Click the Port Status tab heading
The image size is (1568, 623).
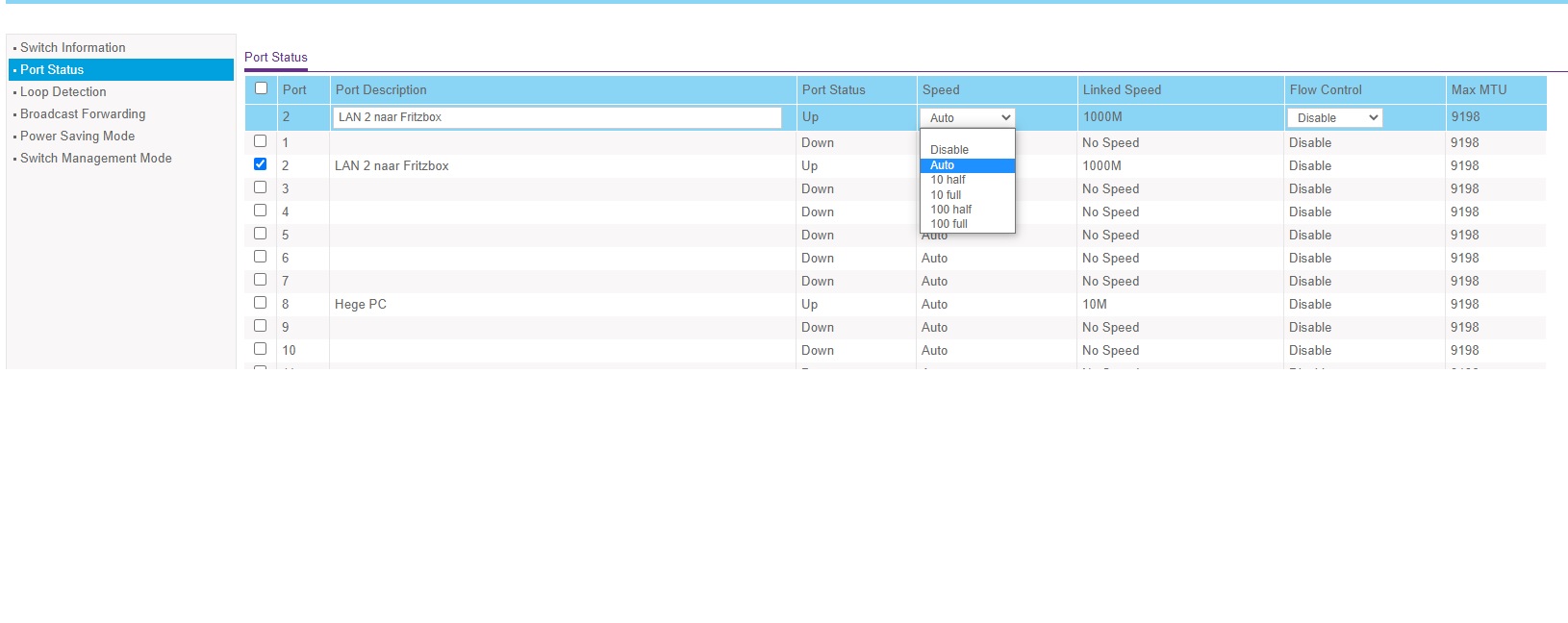tap(276, 57)
